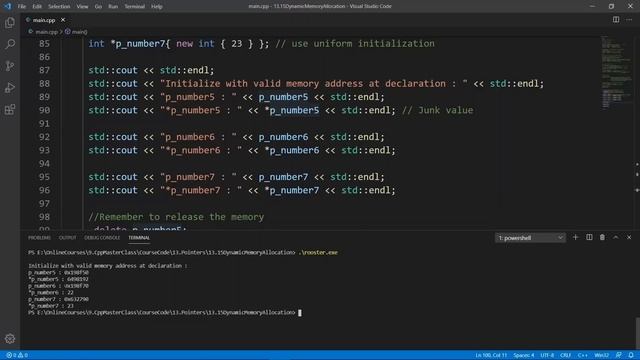The image size is (640, 360).
Task: Place cursor at the terminal prompt
Action: 300,313
